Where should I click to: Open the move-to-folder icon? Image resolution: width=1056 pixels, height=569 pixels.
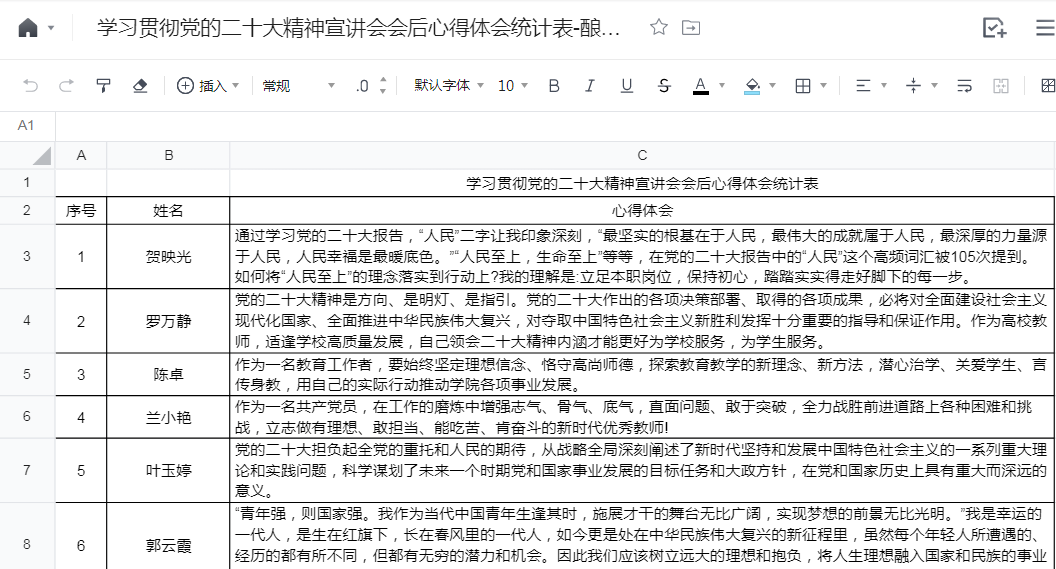click(691, 28)
